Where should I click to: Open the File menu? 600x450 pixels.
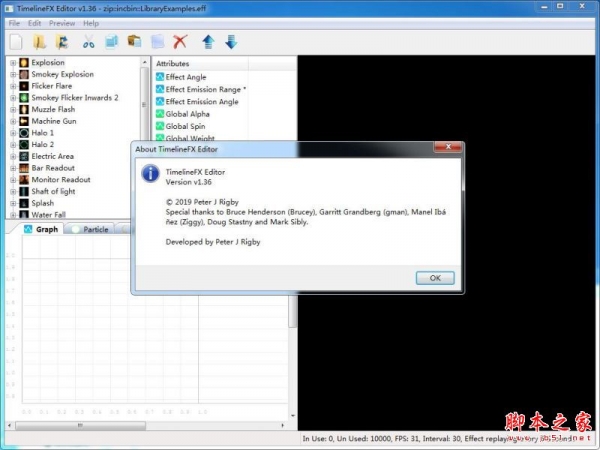[14, 23]
